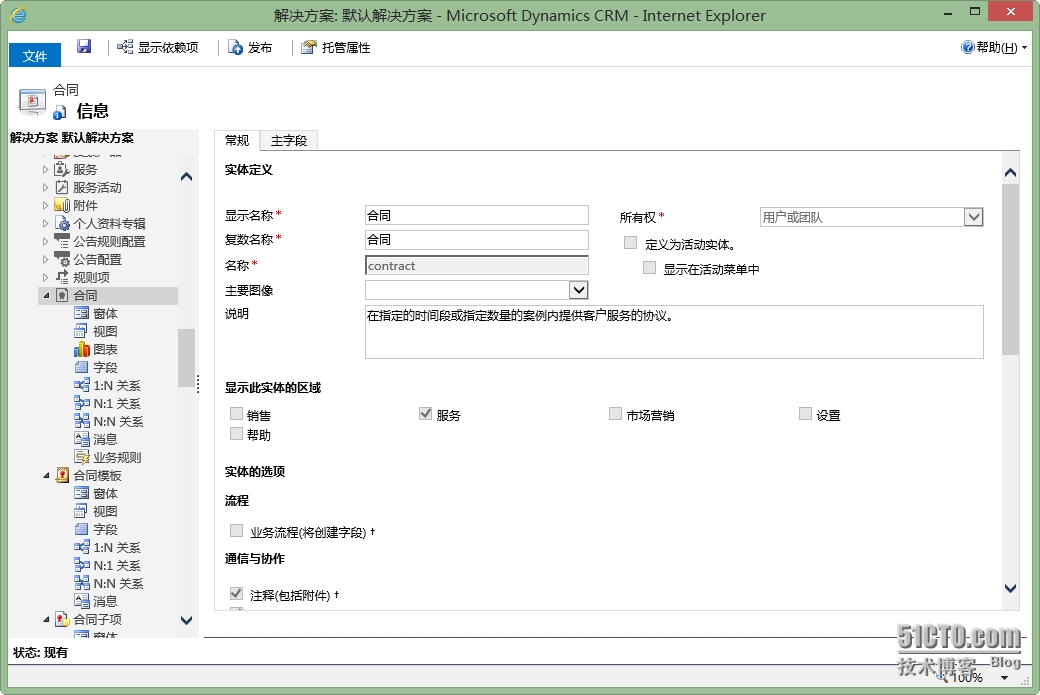This screenshot has height=695, width=1040.
Task: Check the 帮助 area checkbox
Action: [236, 434]
